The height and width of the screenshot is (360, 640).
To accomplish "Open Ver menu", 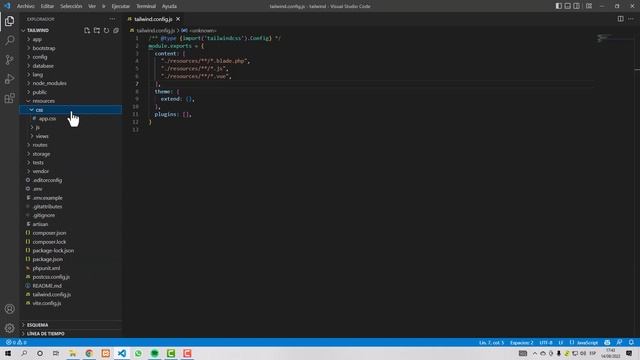I will 92,6.
